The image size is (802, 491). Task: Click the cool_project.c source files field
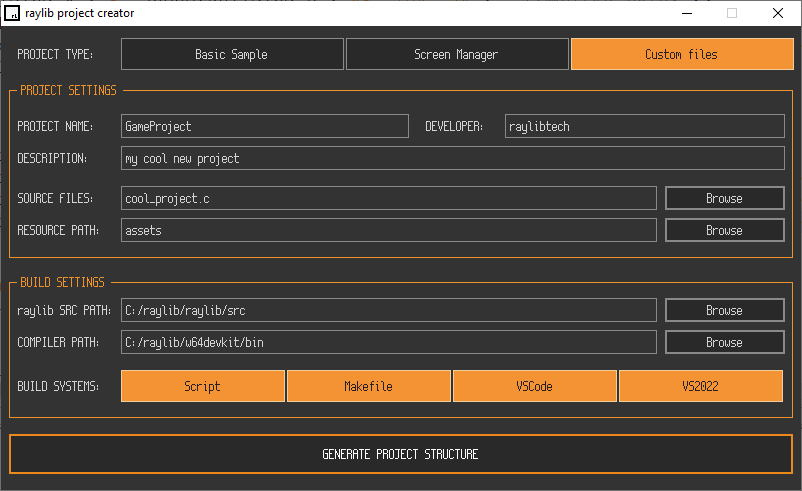click(x=389, y=198)
